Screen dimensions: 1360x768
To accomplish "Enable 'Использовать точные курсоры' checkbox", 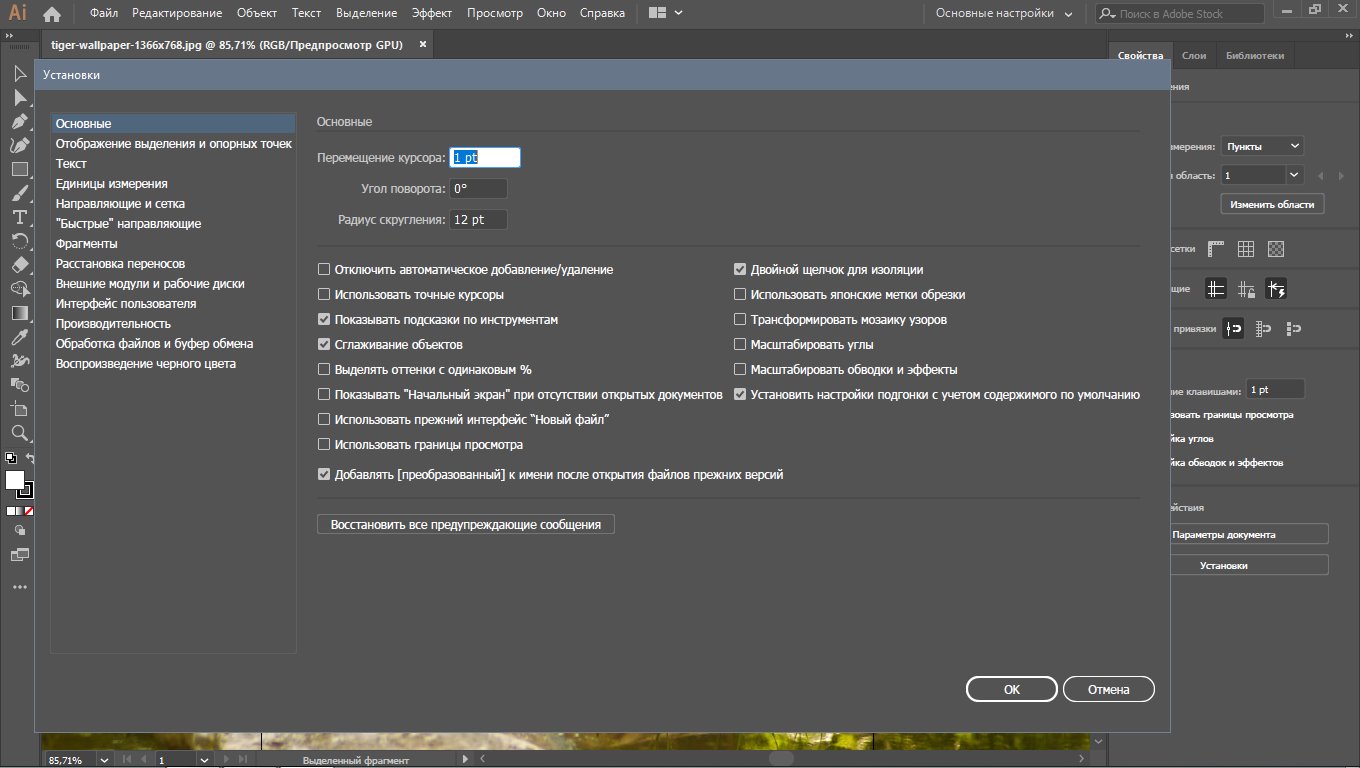I will 324,295.
